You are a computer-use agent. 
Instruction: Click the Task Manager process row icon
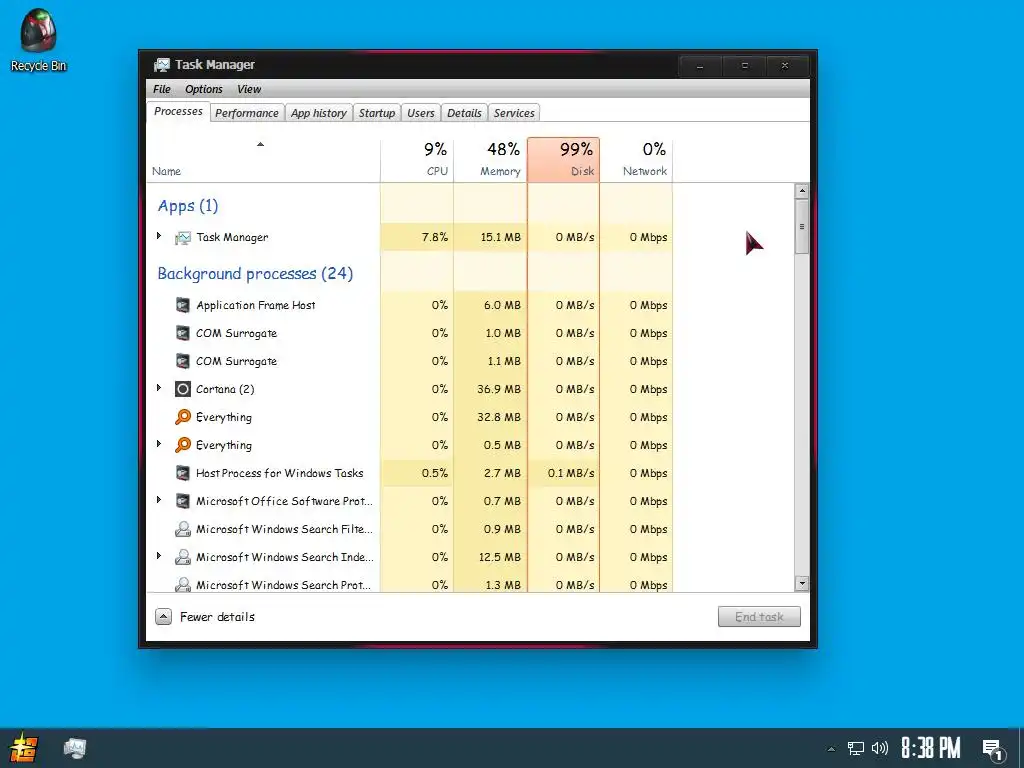point(183,238)
